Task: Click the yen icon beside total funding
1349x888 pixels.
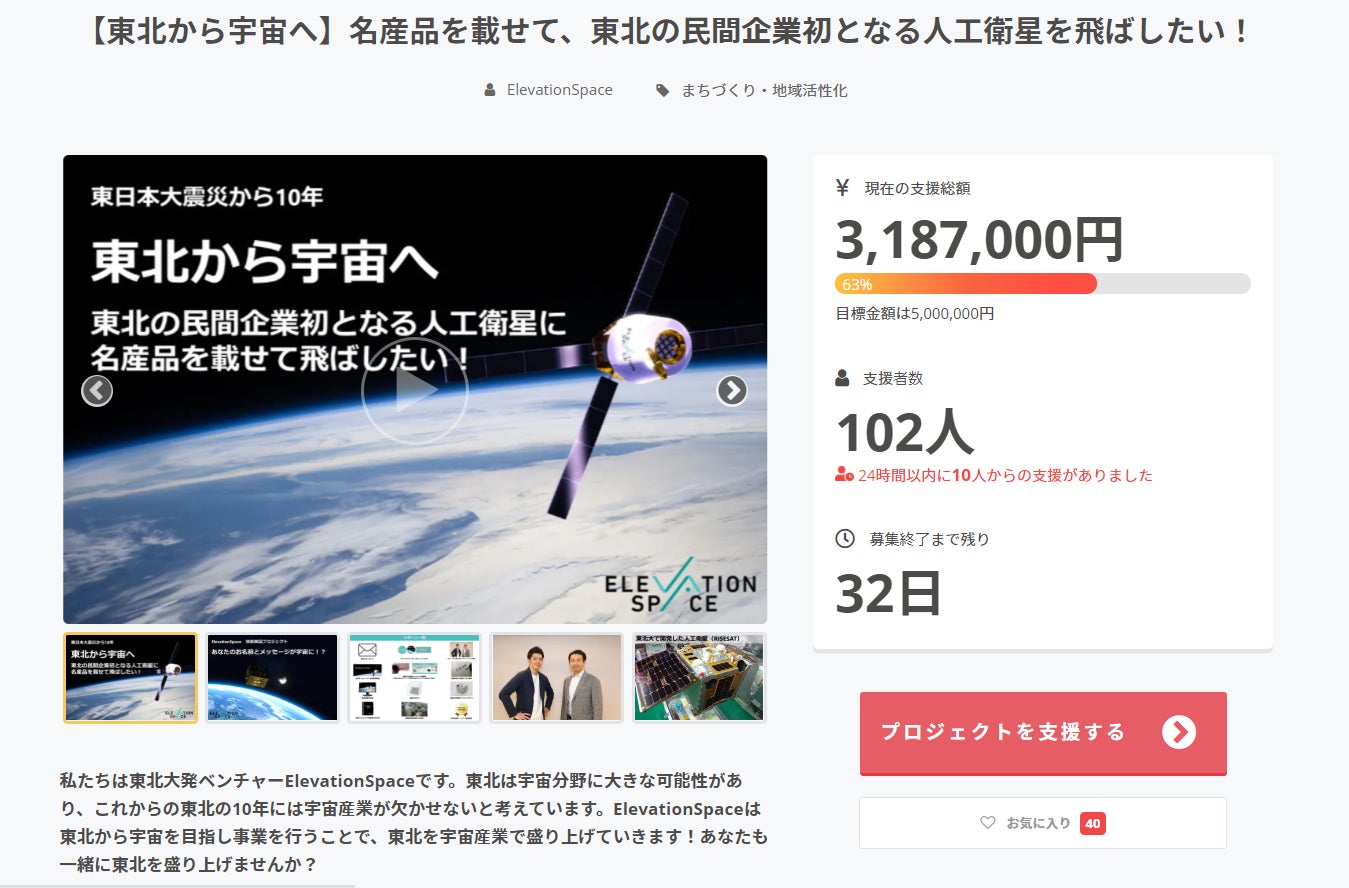Action: (842, 187)
